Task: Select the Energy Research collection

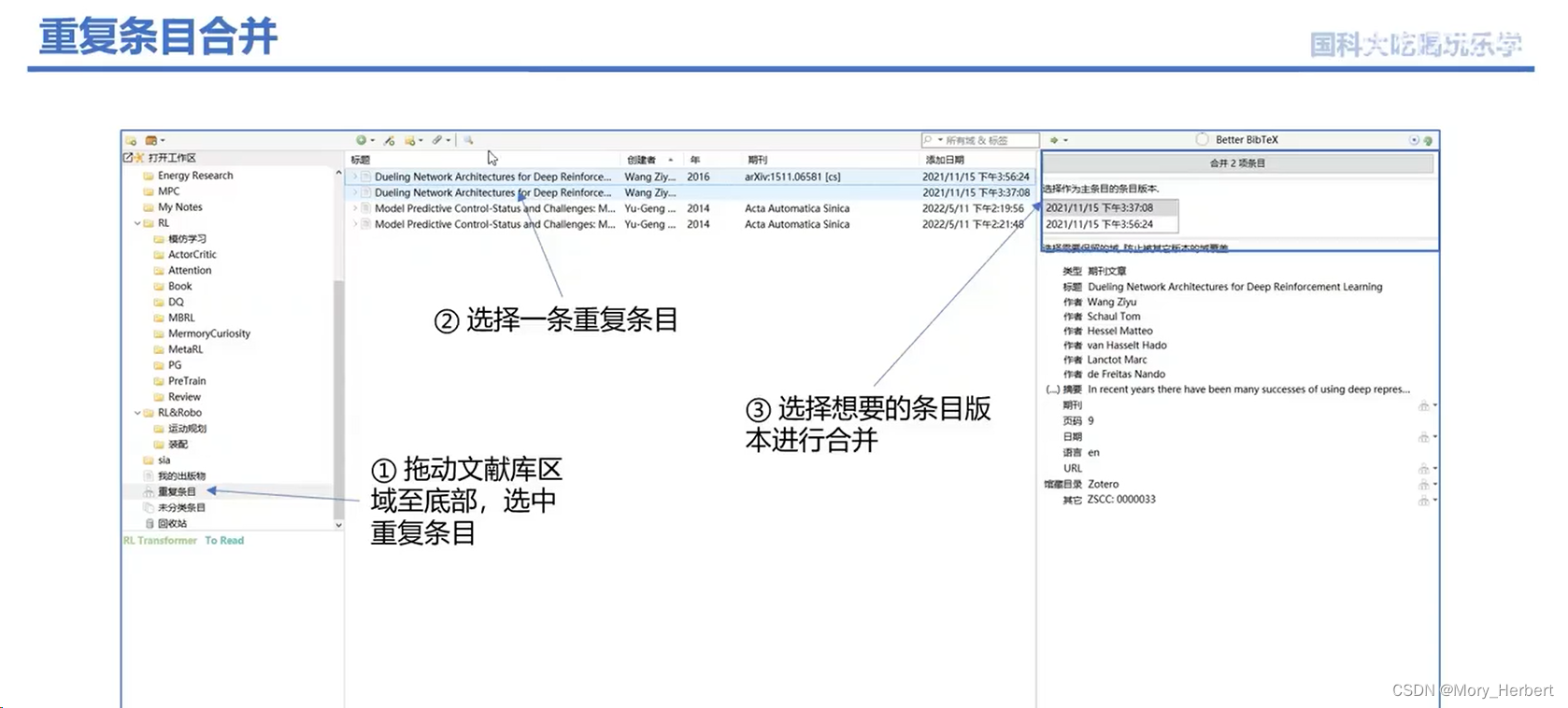Action: tap(195, 175)
